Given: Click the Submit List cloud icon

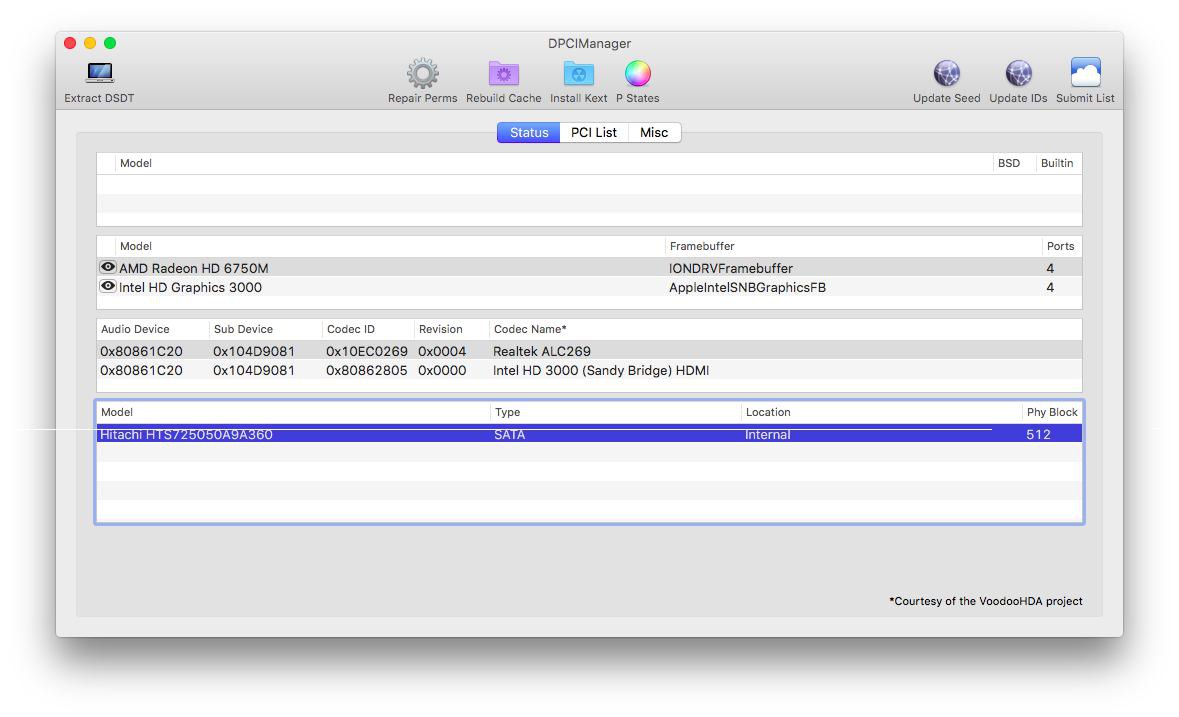Looking at the screenshot, I should pyautogui.click(x=1086, y=73).
